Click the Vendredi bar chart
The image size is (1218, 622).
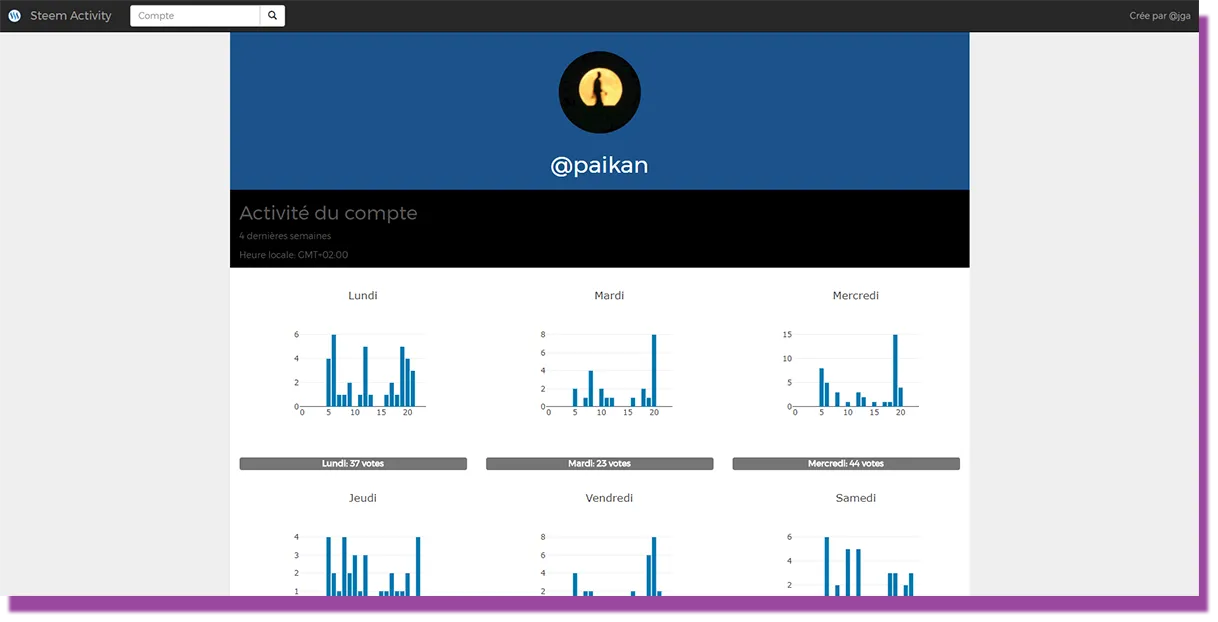point(606,564)
